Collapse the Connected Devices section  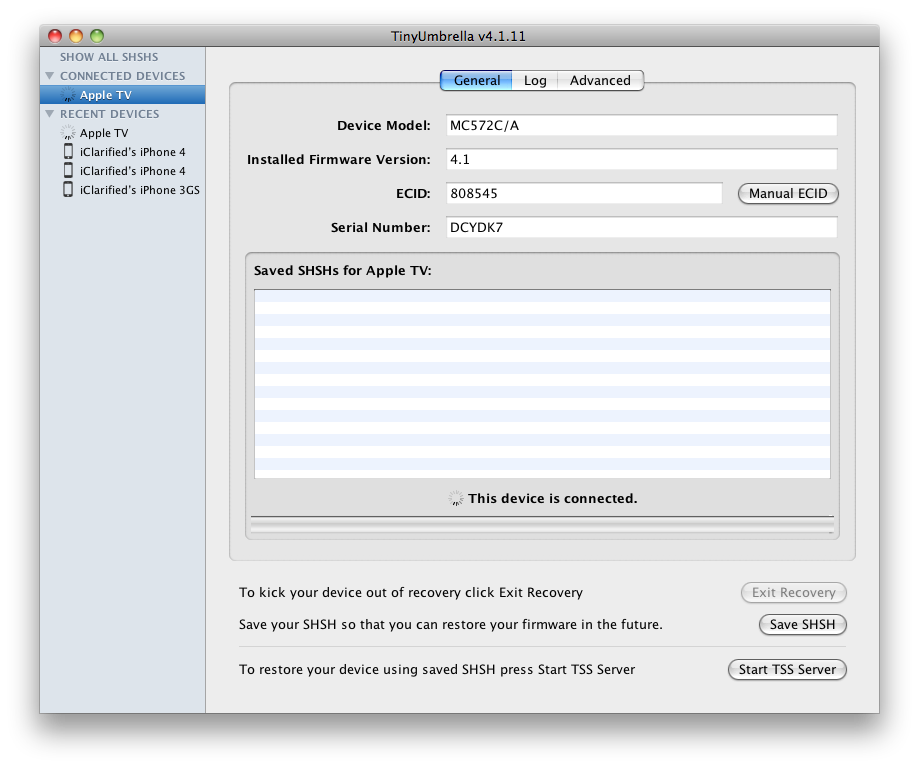pos(49,76)
